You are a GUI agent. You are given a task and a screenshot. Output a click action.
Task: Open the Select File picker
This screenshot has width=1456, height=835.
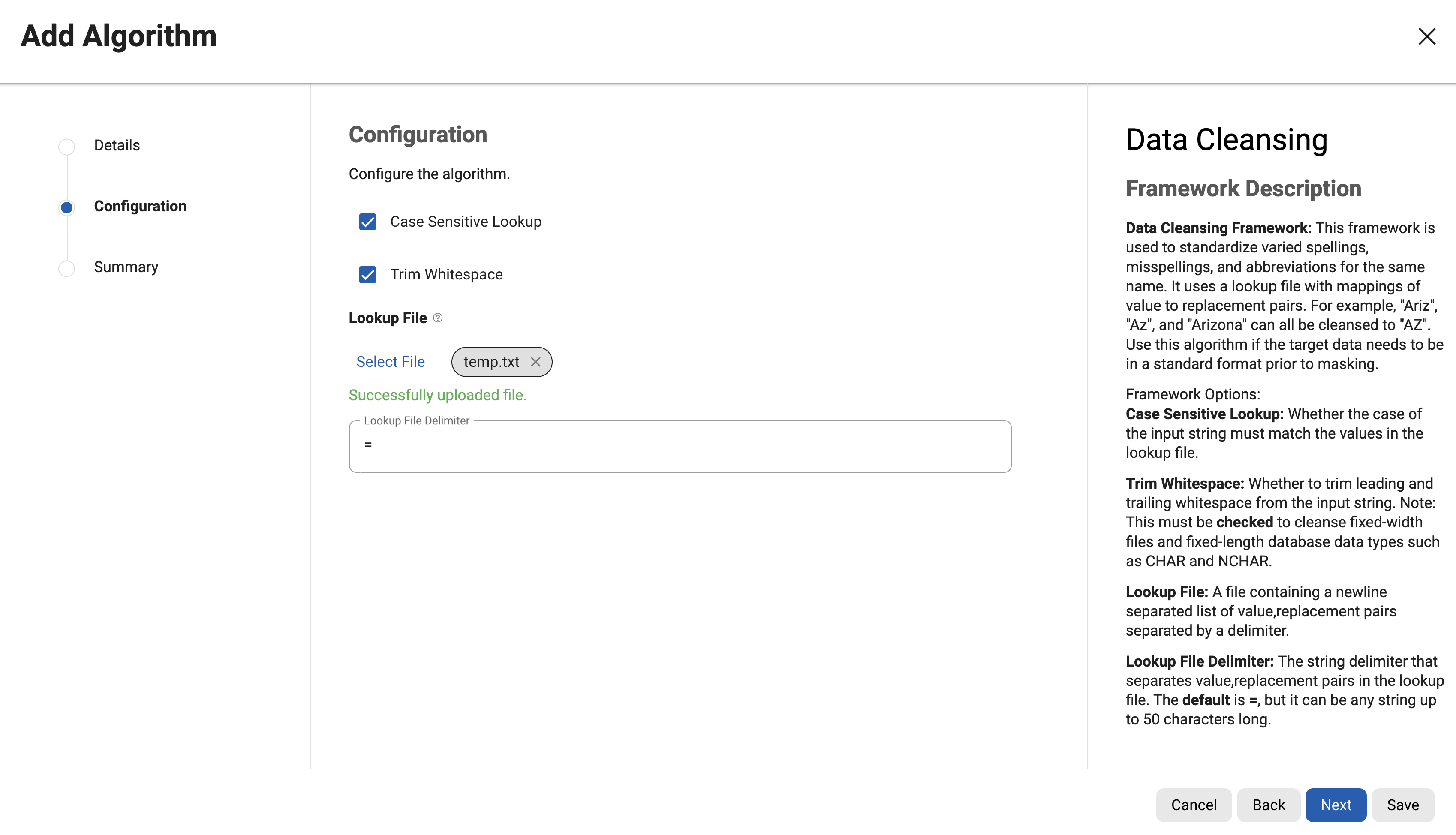[391, 361]
